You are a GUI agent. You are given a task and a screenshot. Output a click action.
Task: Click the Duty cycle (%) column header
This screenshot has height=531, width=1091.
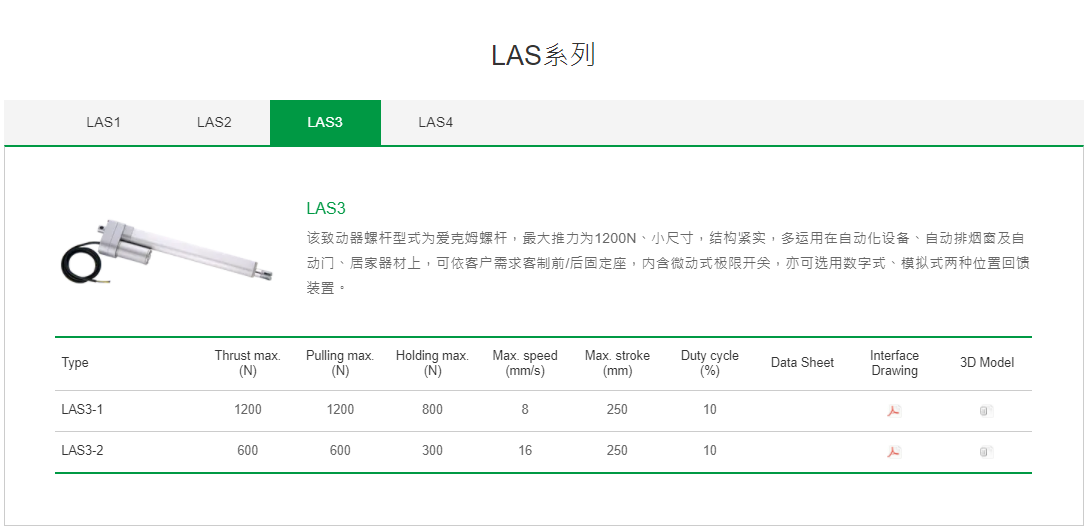point(710,363)
